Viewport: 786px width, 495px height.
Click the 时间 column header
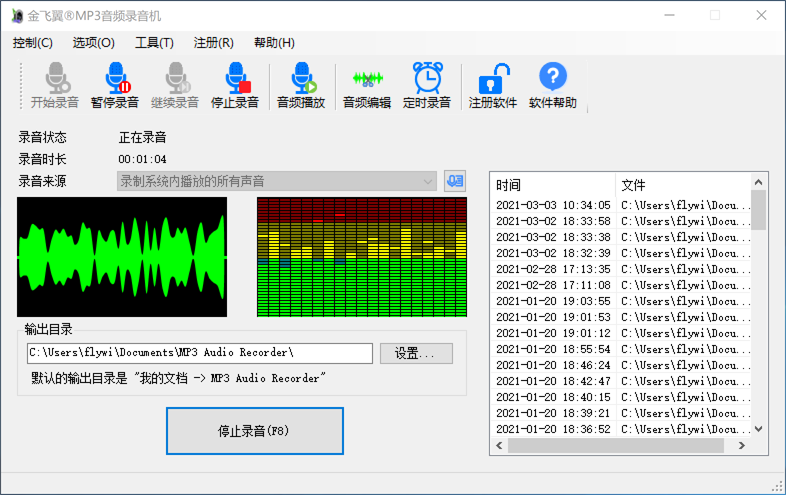pyautogui.click(x=552, y=185)
